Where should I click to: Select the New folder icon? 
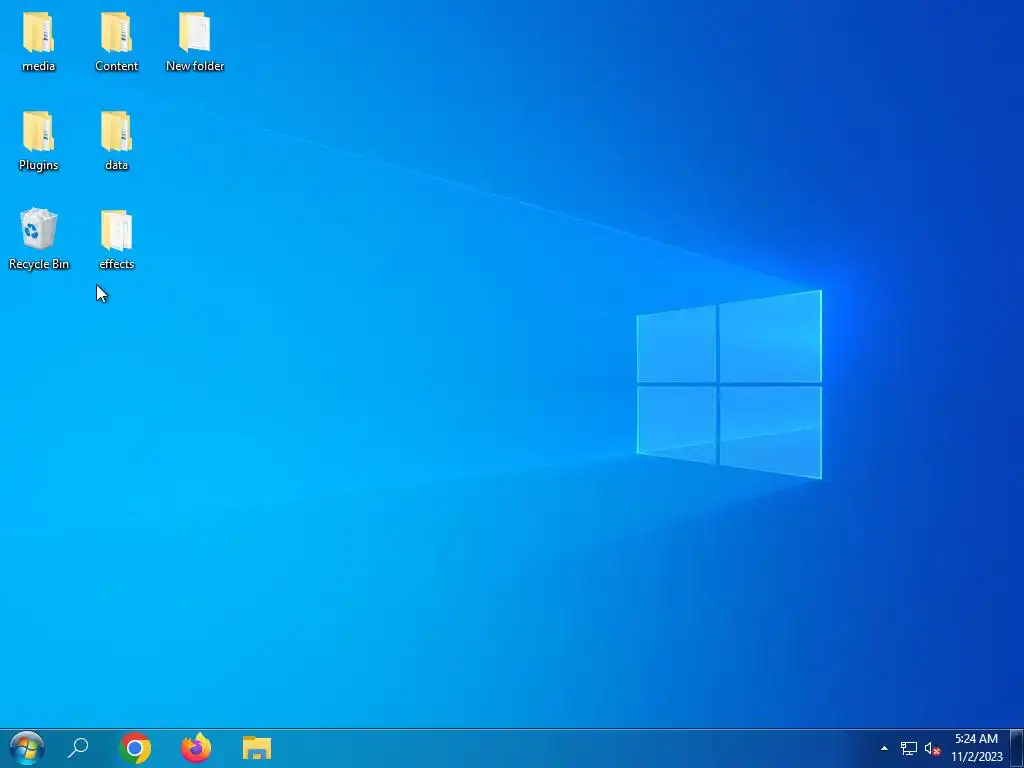[x=195, y=32]
